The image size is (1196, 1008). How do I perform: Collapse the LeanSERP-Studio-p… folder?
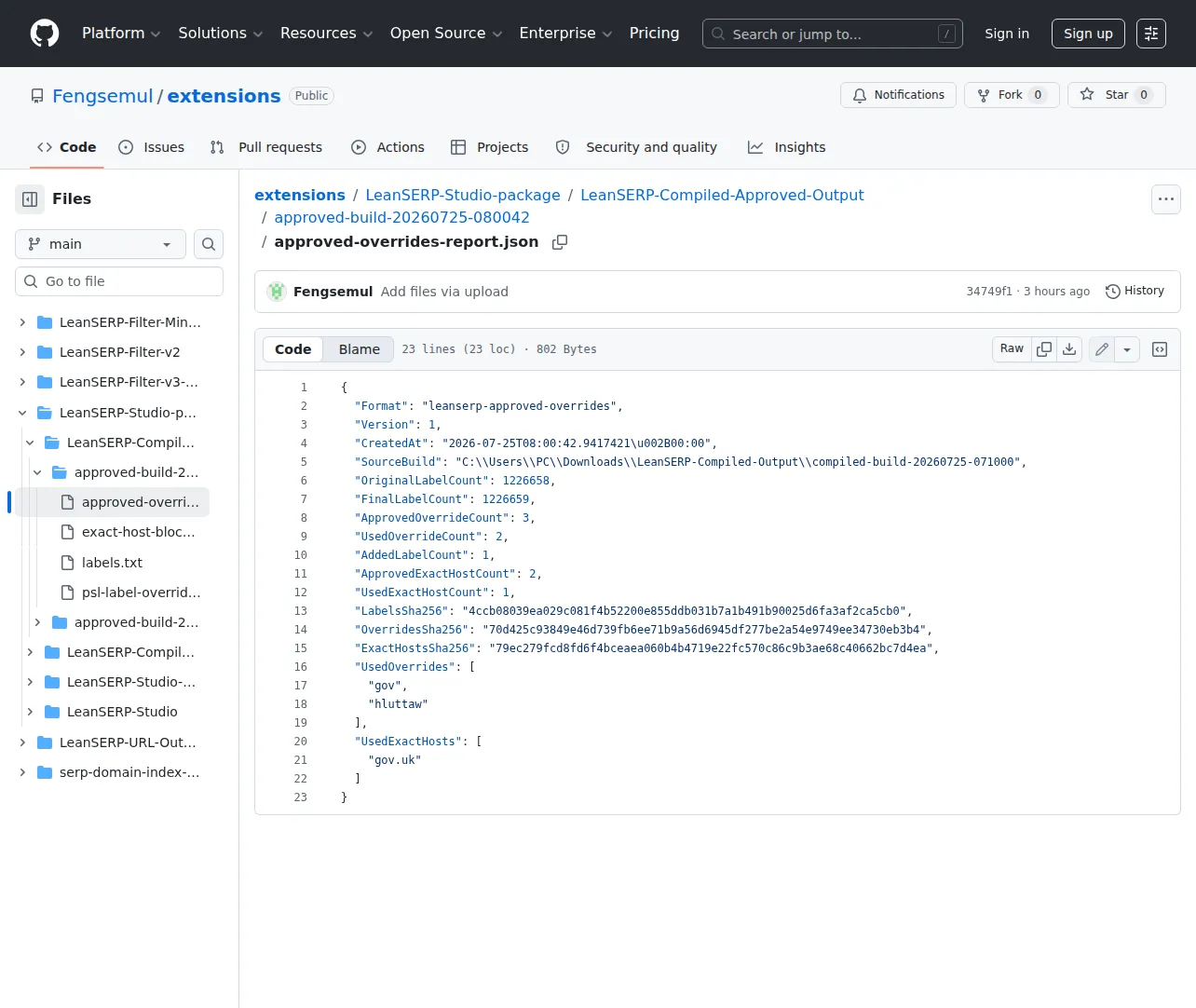point(22,413)
